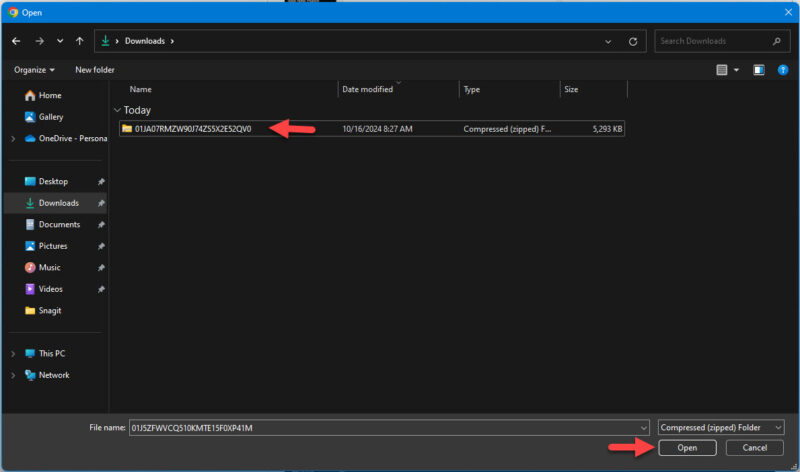Click the Pictures quick access folder
800x472 pixels.
[53, 246]
